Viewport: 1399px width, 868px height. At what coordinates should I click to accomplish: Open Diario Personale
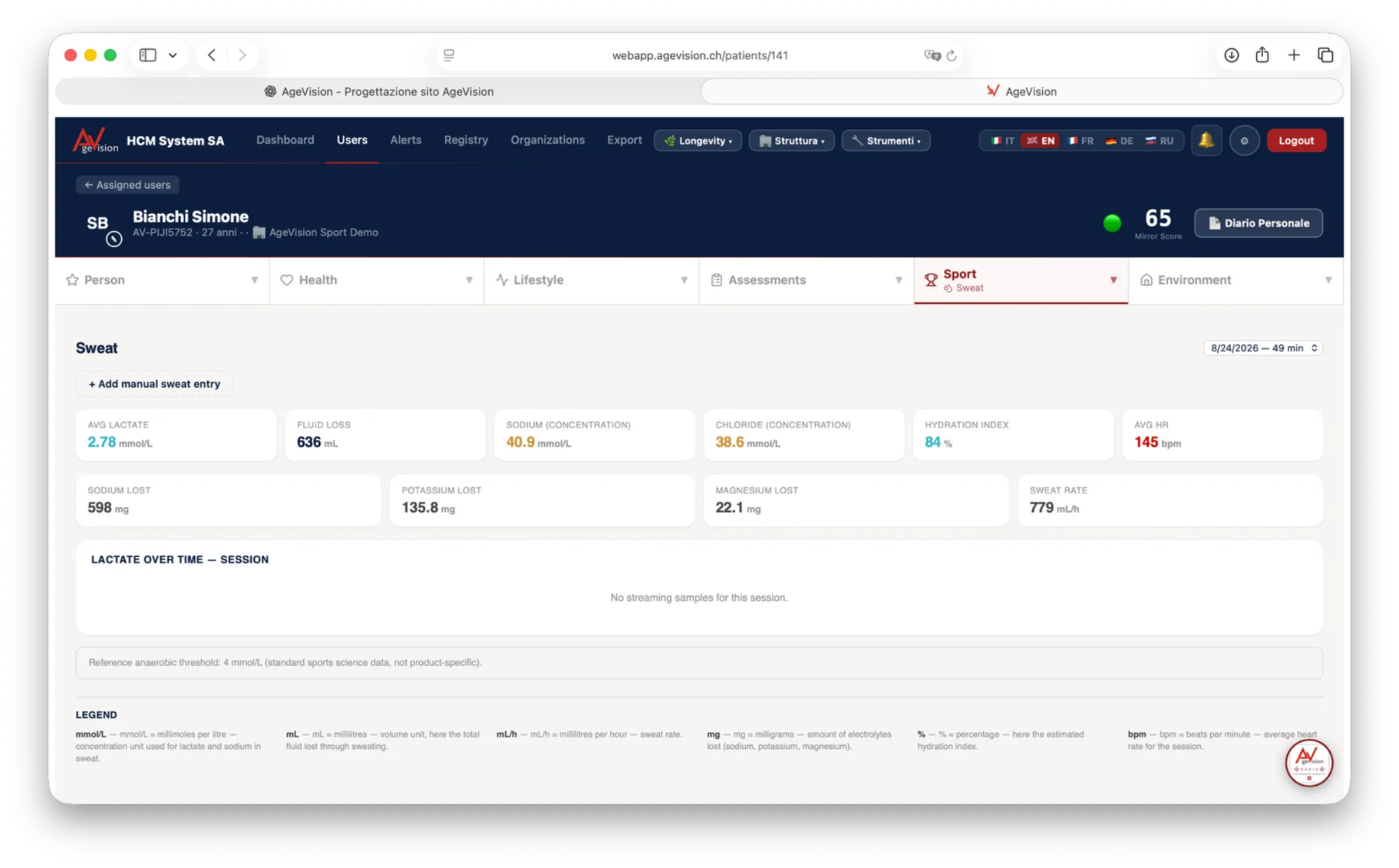point(1258,223)
